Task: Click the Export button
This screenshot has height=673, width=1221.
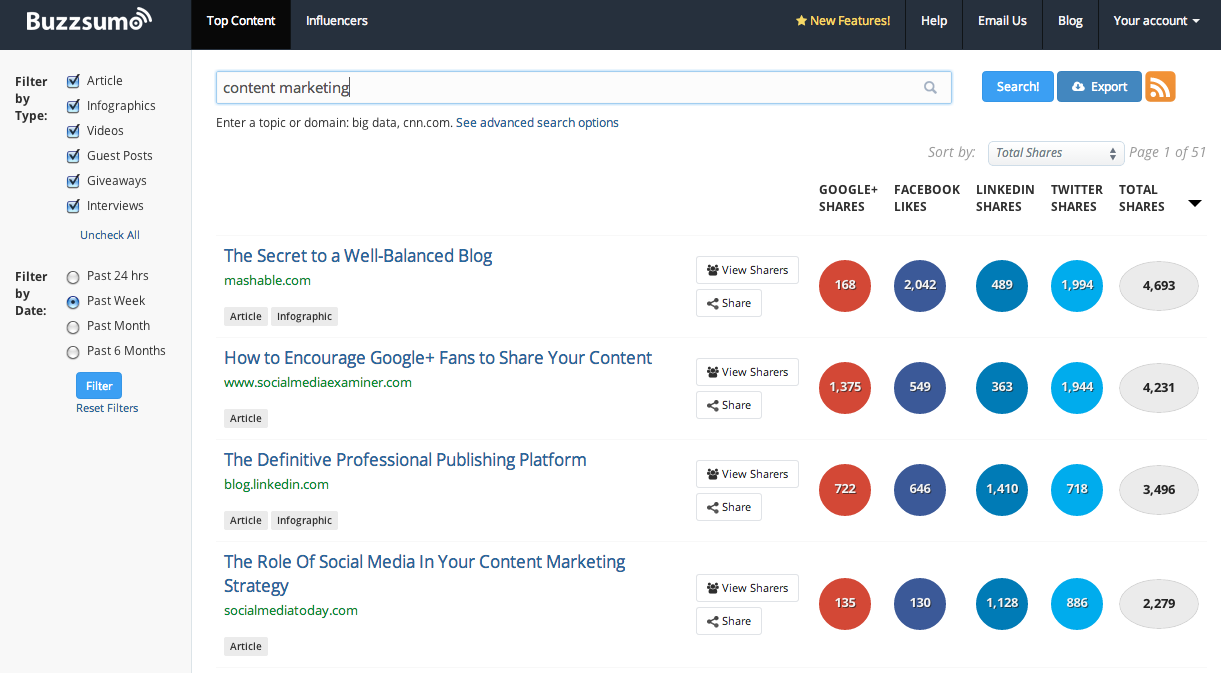Action: click(x=1099, y=87)
